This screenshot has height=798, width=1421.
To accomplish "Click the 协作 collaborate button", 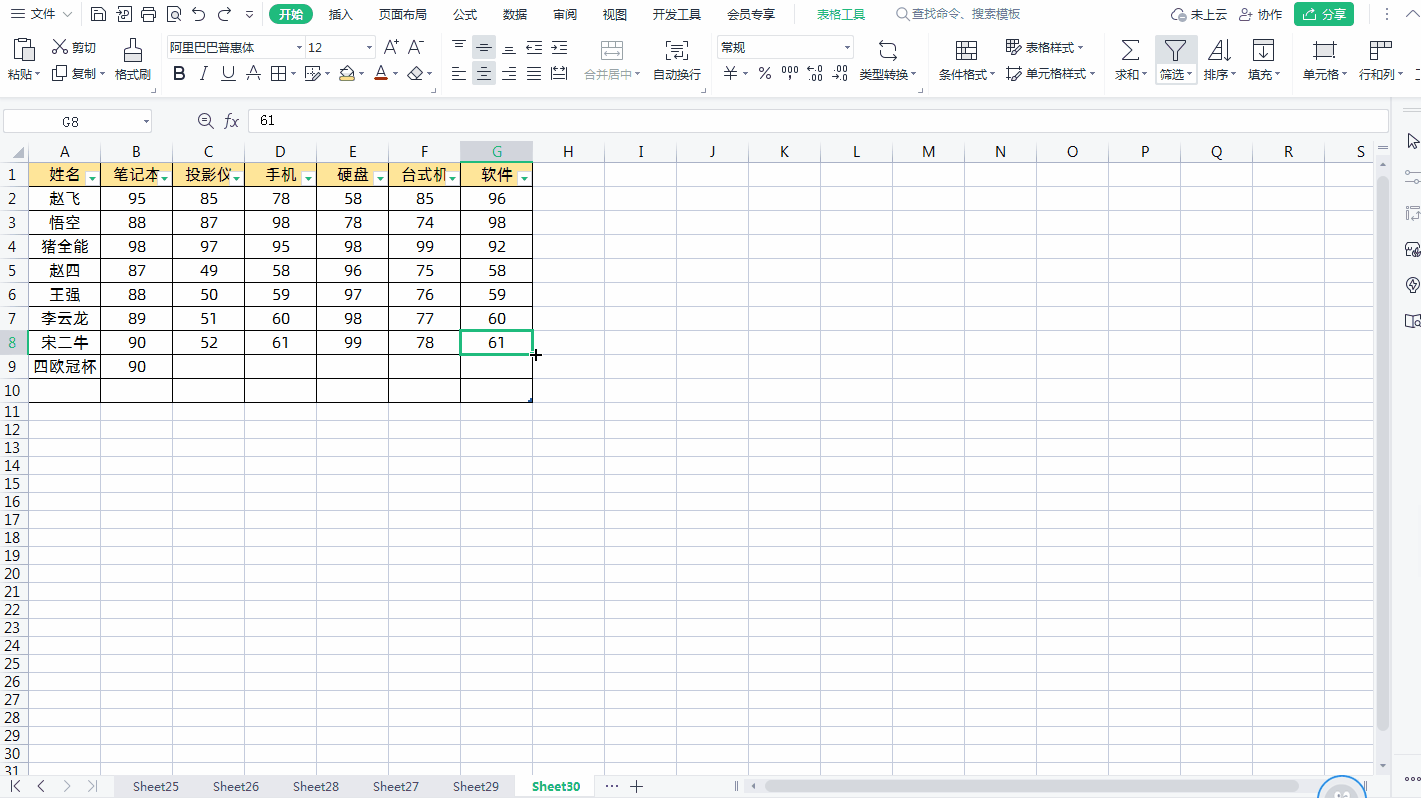I will [1261, 14].
